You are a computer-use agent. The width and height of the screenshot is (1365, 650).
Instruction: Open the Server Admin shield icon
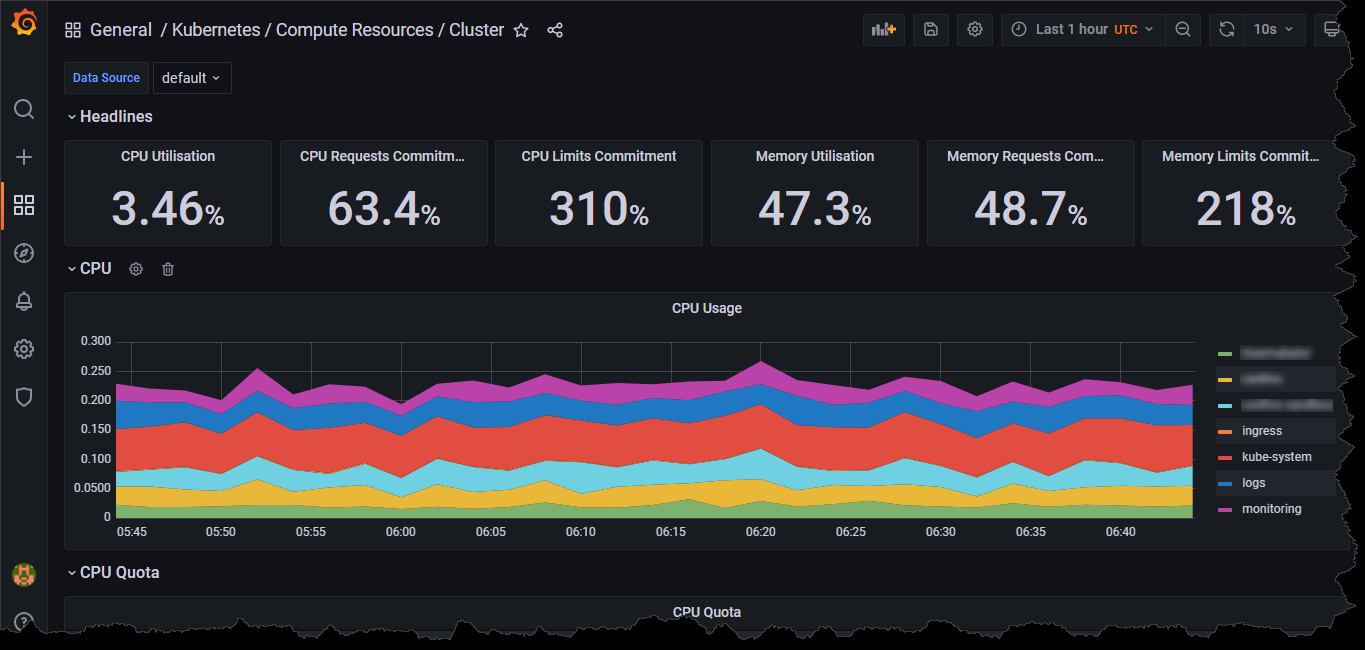tap(24, 397)
